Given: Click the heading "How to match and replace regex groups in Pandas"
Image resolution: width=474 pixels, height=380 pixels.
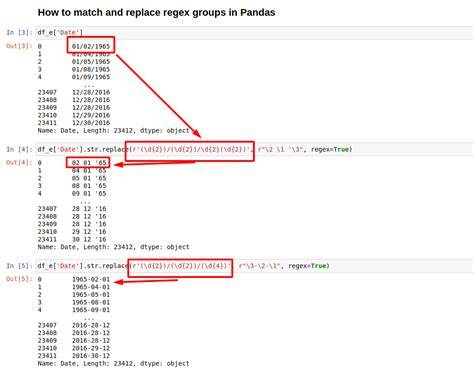Looking at the screenshot, I should pos(156,13).
